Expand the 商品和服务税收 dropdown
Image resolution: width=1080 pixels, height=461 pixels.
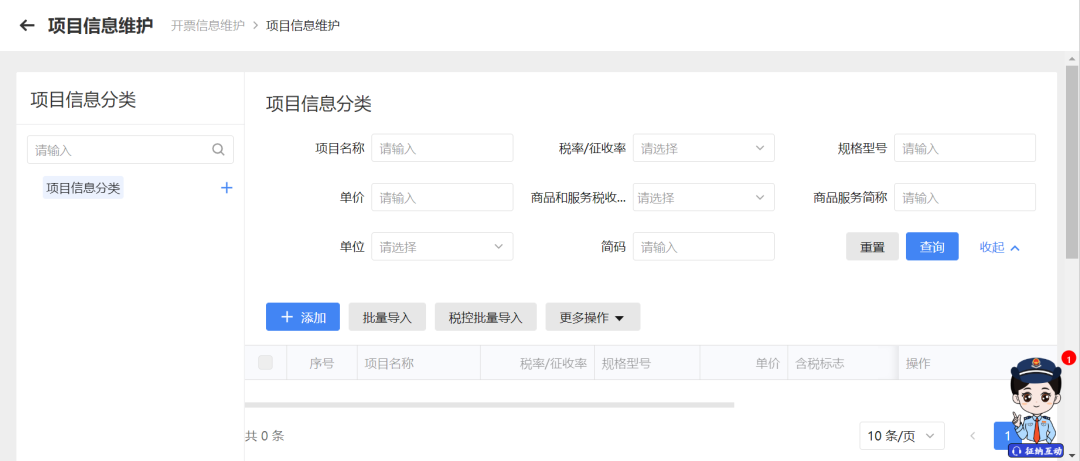703,197
